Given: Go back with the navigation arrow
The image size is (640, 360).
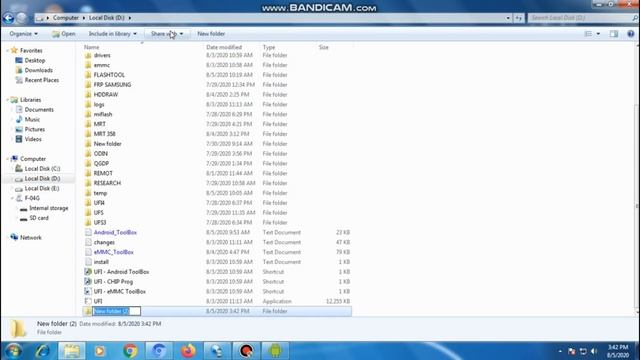Looking at the screenshot, I should pos(8,18).
